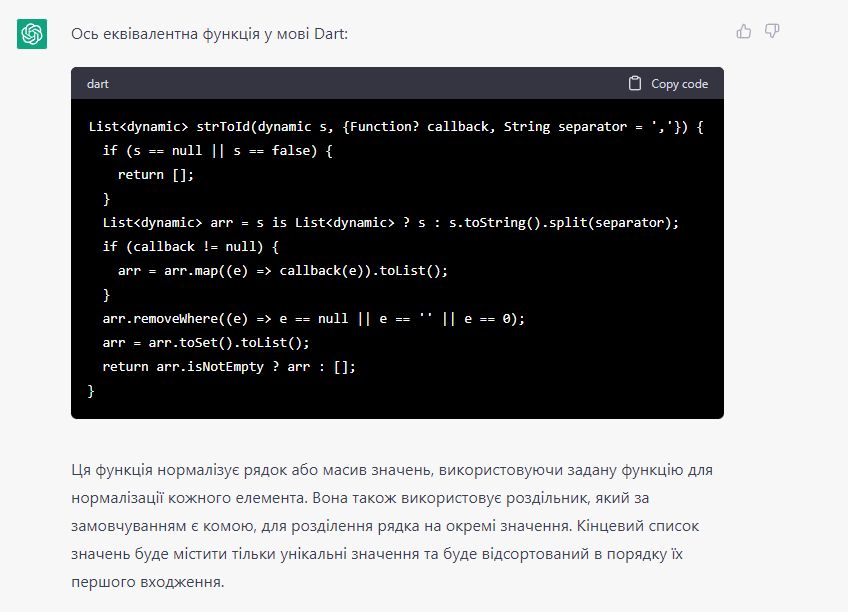Click the paragraph line starting 'нормалізації кожного елемента'
This screenshot has height=612, width=848.
pyautogui.click(x=360, y=498)
